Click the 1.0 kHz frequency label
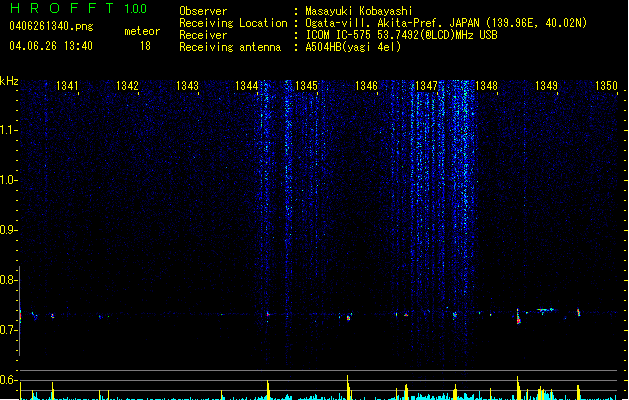The image size is (629, 400). coord(8,180)
